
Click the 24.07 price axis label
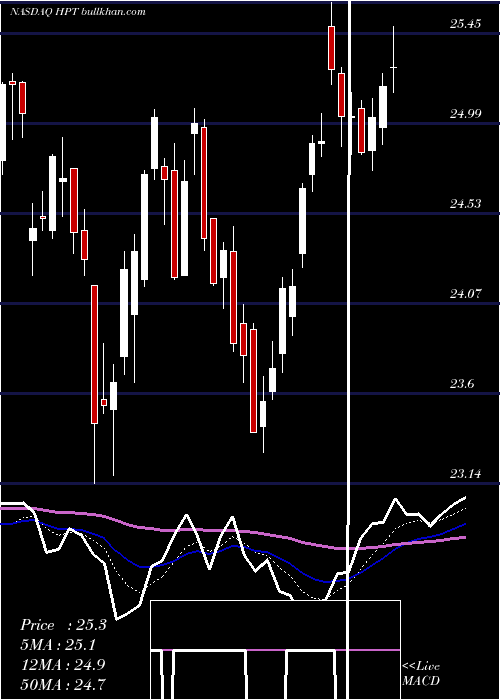(466, 293)
